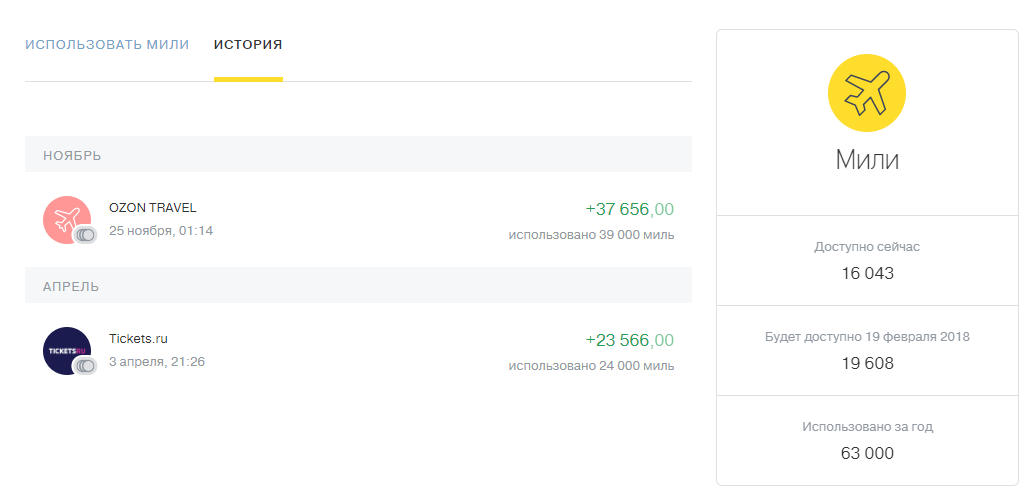Screen dimensions: 1031x495
Task: Click the +37 656,00 compensation amount
Action: coord(629,209)
